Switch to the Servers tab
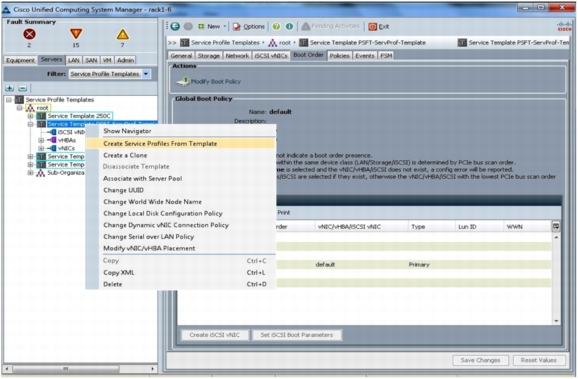The height and width of the screenshot is (379, 578). pyautogui.click(x=52, y=59)
